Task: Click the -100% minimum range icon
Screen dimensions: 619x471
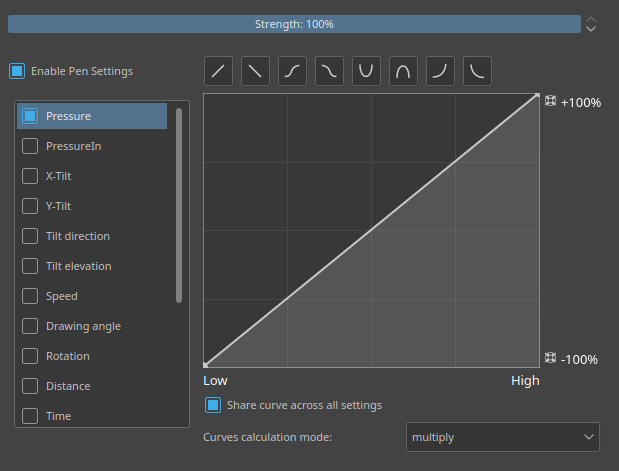Action: point(550,358)
